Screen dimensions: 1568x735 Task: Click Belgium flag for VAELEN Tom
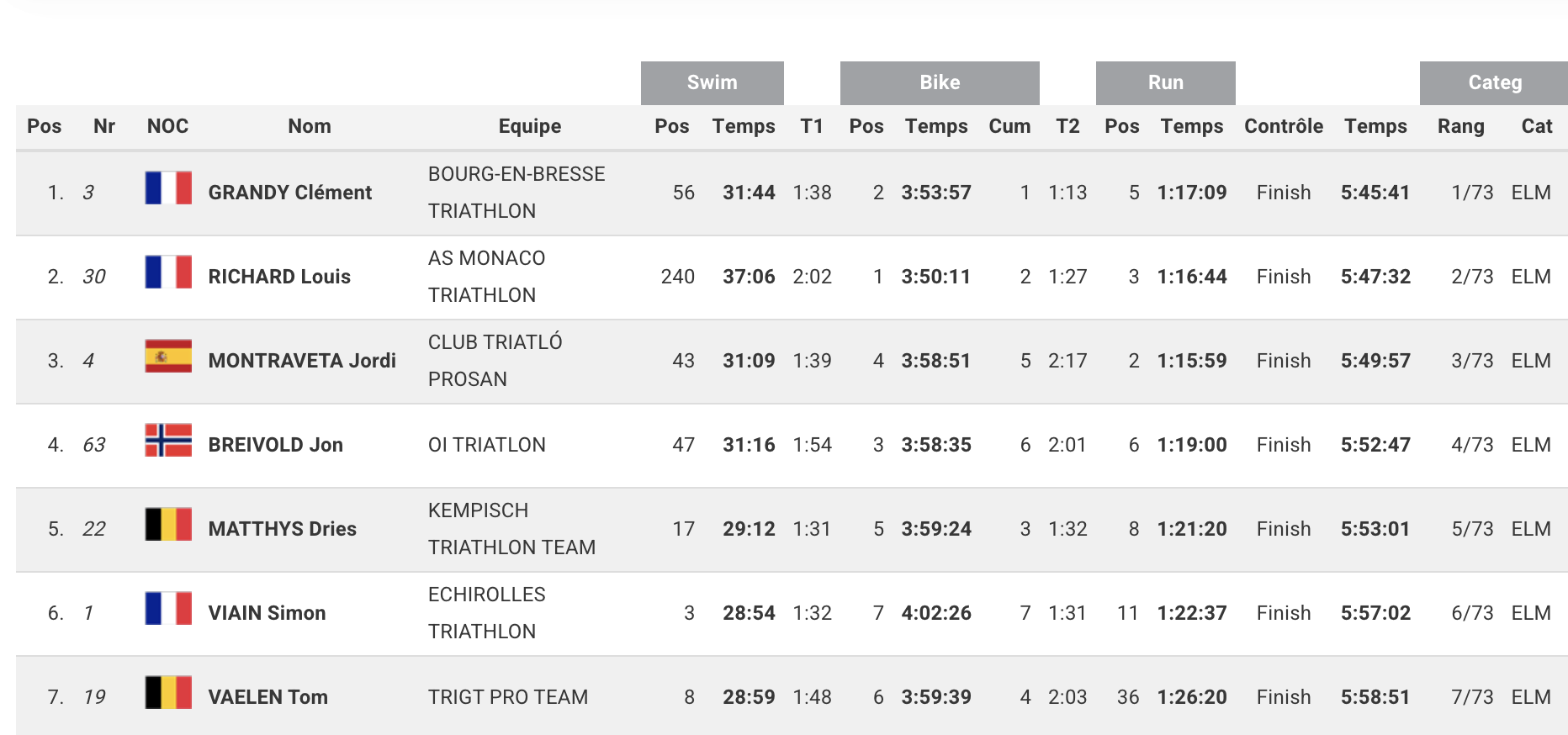click(168, 692)
